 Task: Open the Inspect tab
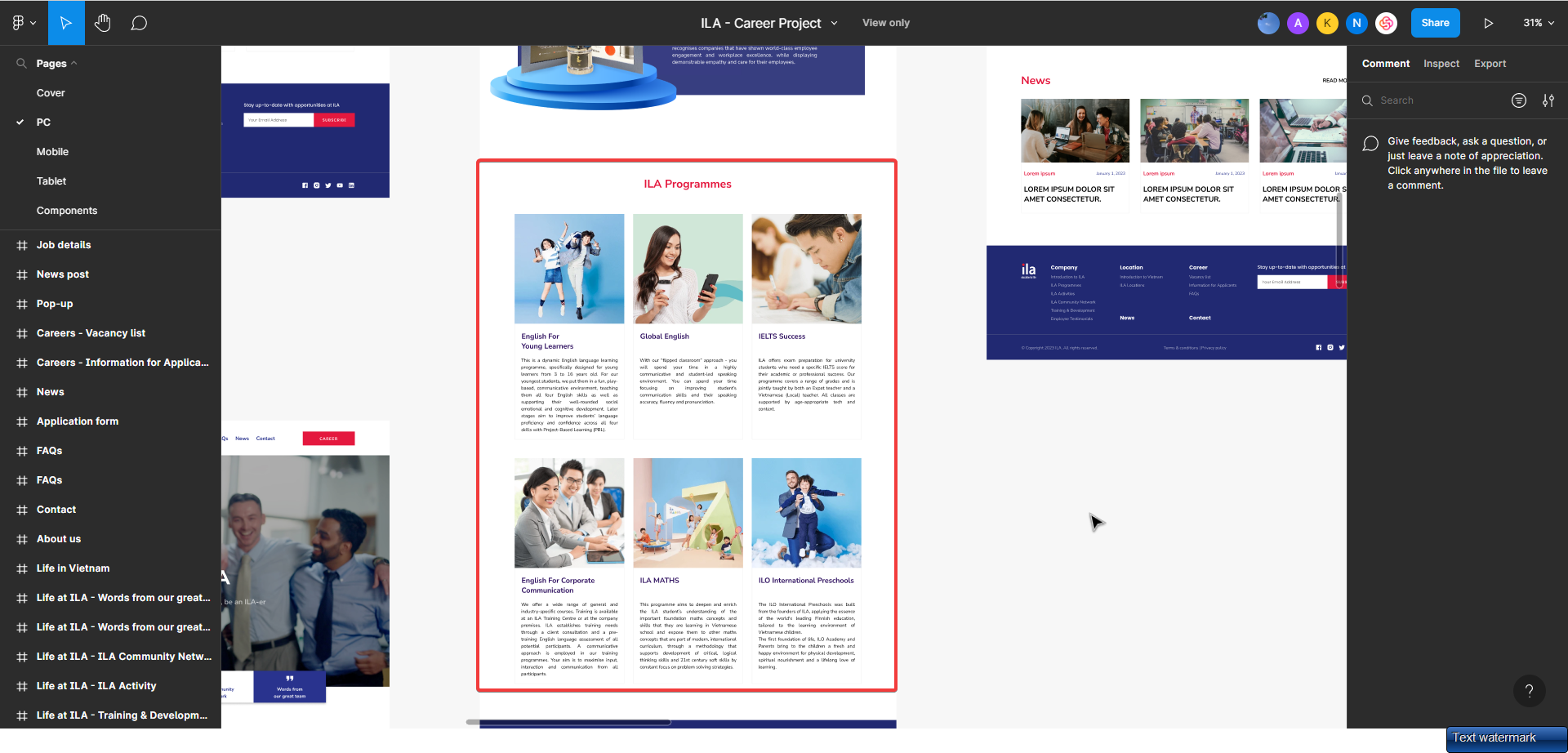[x=1441, y=64]
